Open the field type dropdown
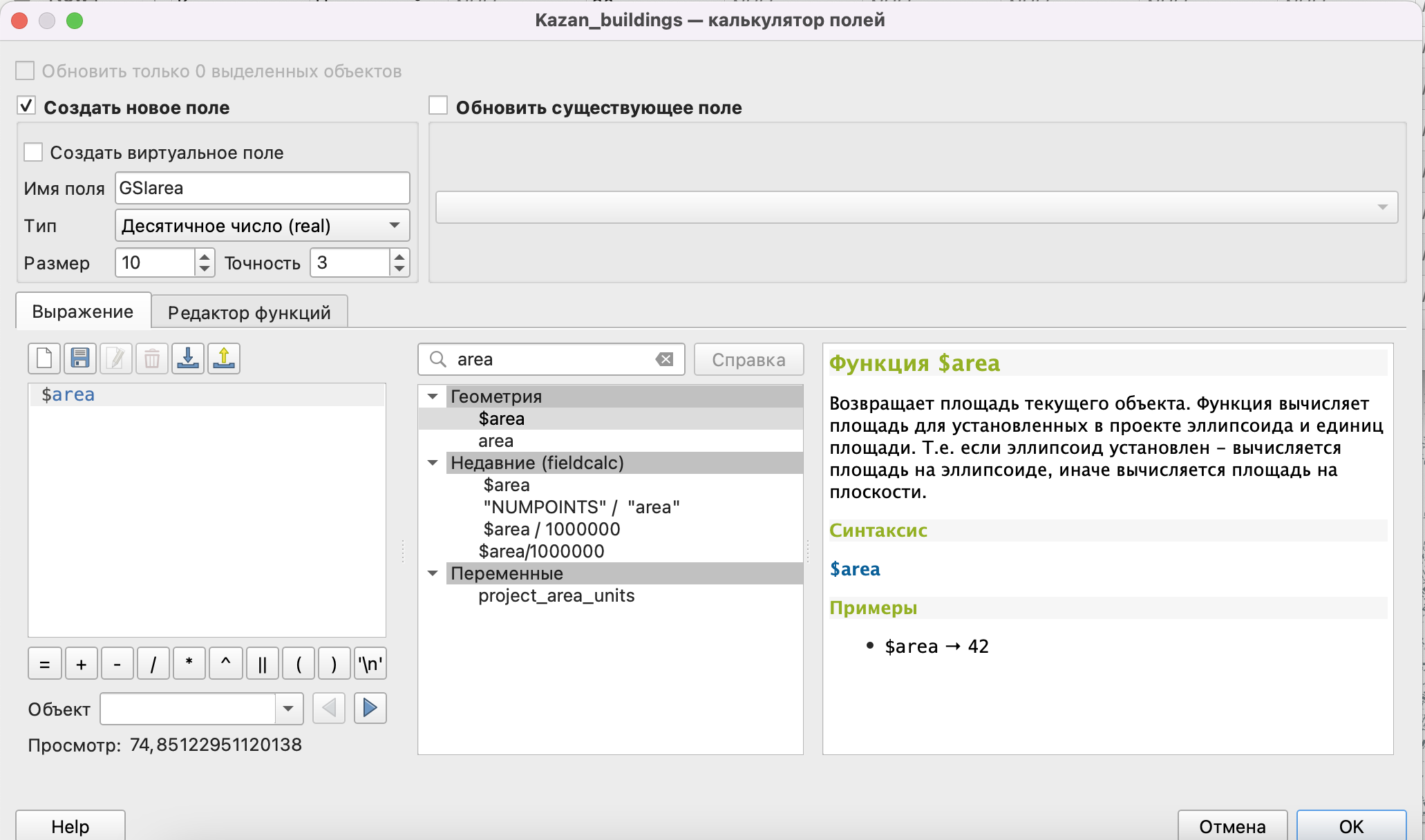 point(262,226)
